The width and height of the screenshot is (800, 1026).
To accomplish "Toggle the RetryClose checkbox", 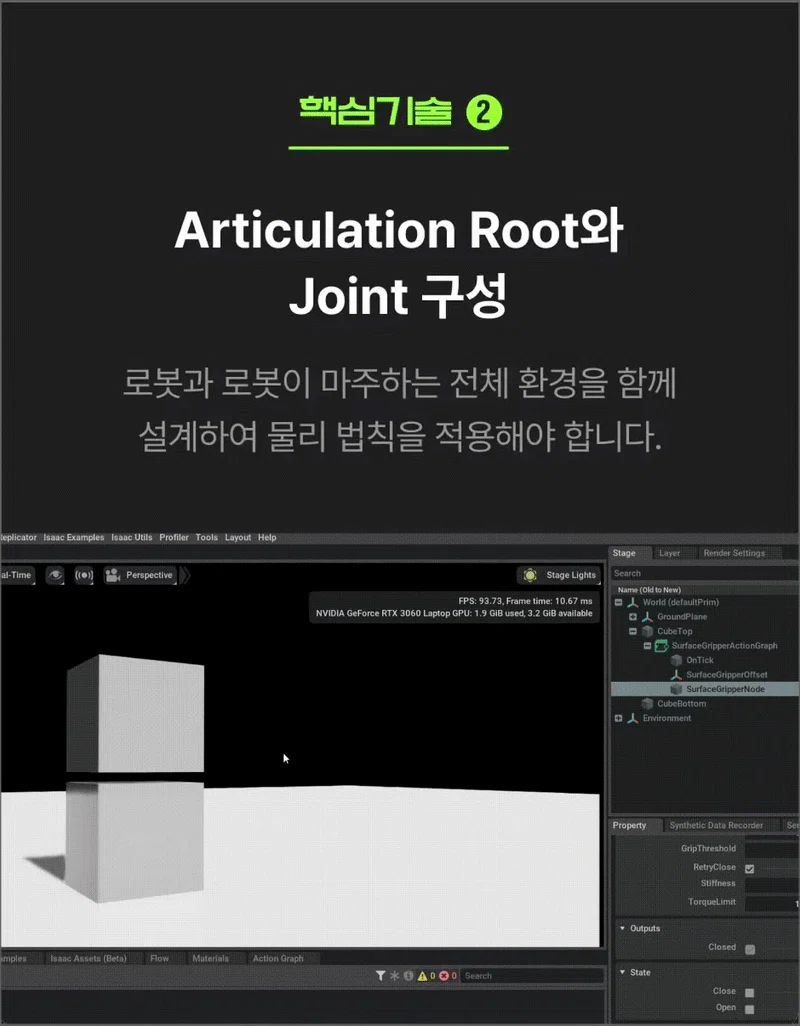I will click(x=750, y=868).
